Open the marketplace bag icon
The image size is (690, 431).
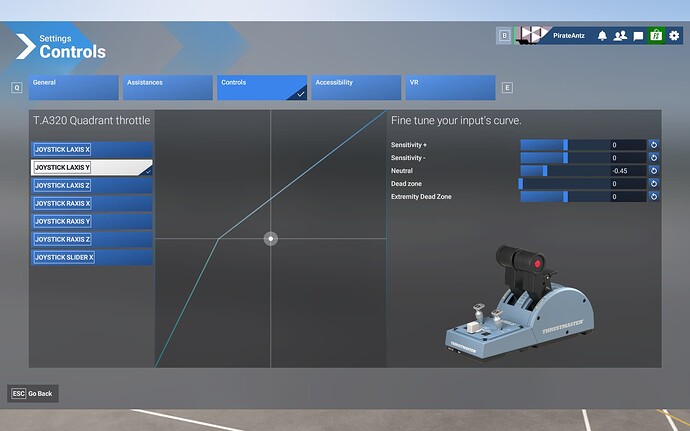(656, 36)
